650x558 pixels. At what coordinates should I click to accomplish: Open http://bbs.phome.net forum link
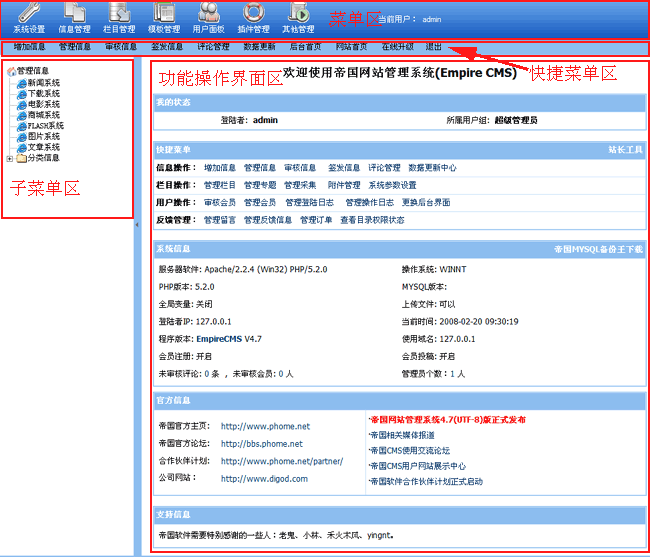click(x=262, y=444)
